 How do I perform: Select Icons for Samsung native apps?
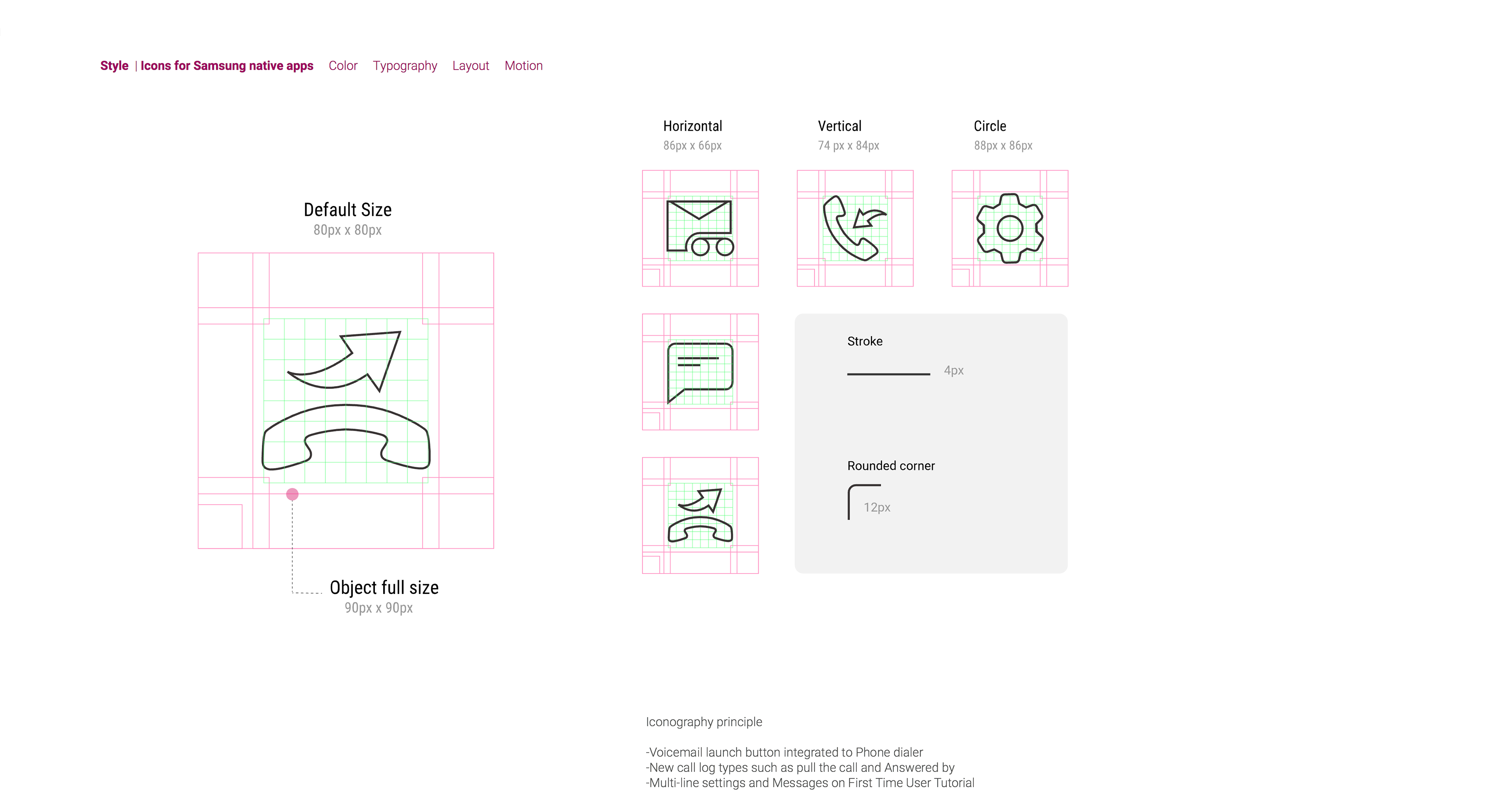point(226,66)
